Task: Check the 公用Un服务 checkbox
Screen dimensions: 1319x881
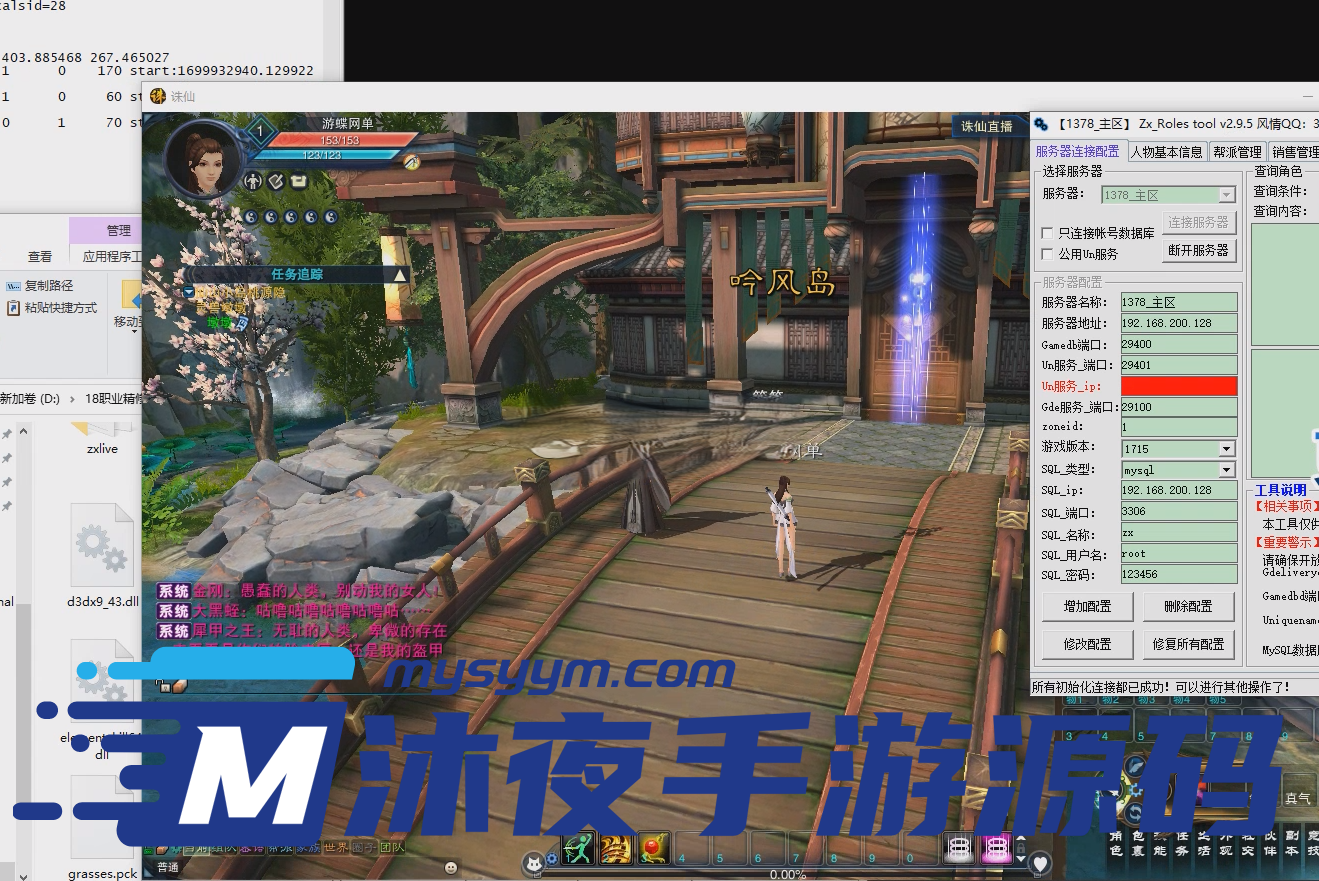Action: click(1048, 254)
